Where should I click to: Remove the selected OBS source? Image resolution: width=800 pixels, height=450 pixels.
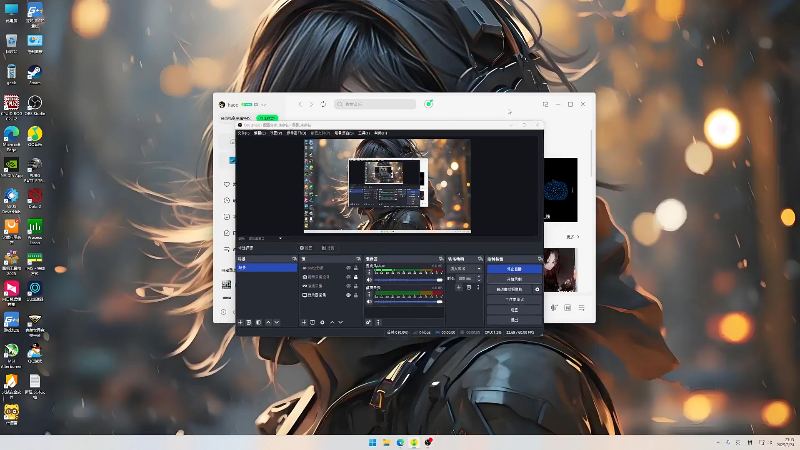[313, 322]
